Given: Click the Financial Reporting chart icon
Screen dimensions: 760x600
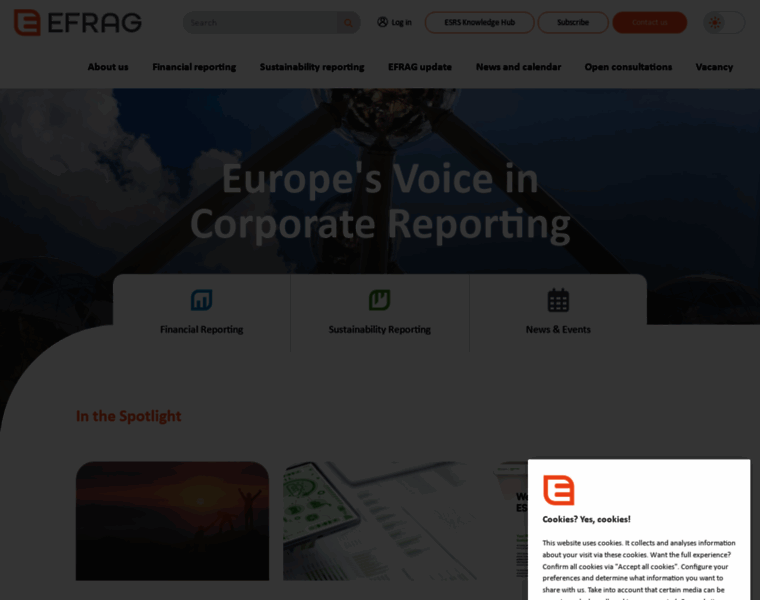Looking at the screenshot, I should coord(202,300).
